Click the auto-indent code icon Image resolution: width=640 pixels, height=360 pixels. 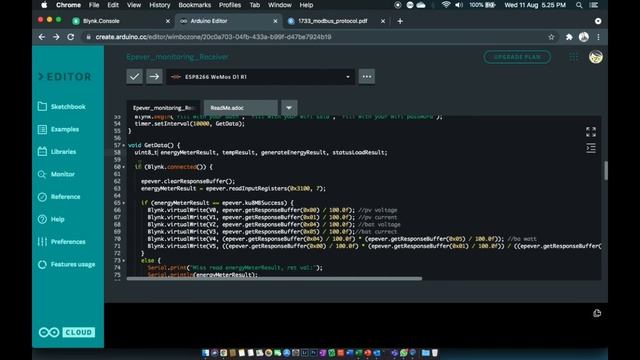(591, 148)
